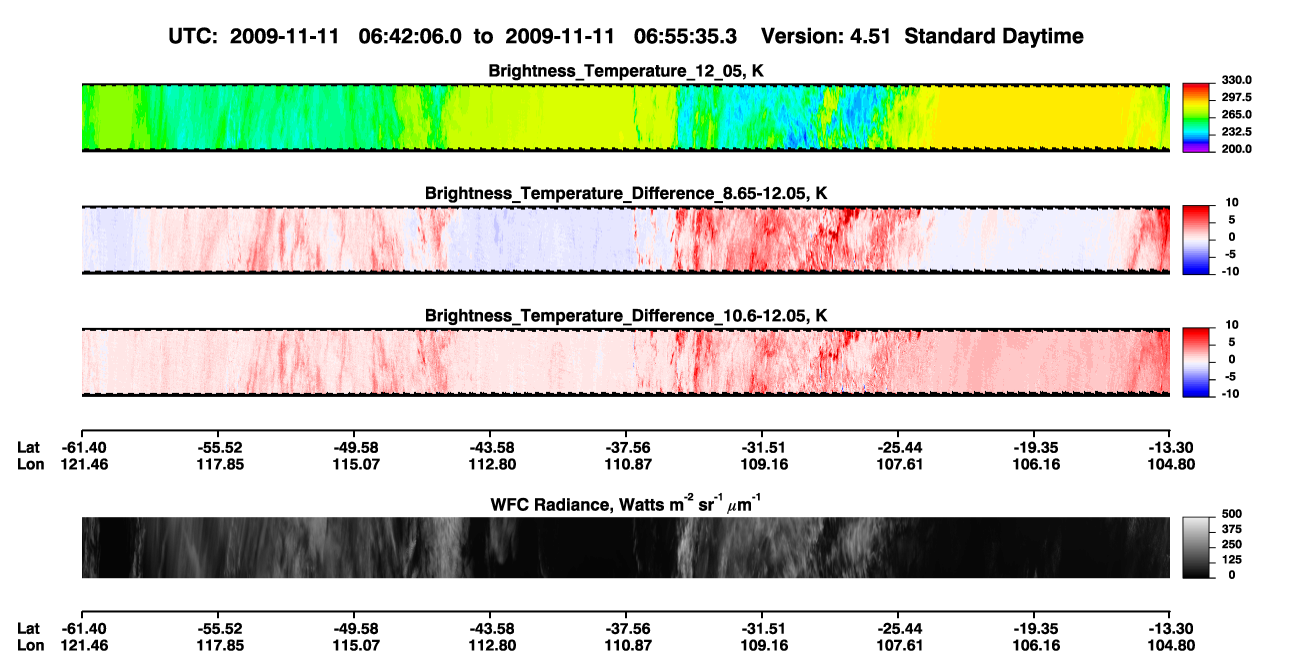This screenshot has height=667, width=1300.
Task: Click latitude '-37.56' on the axis above WFC Radiance
Action: click(625, 446)
